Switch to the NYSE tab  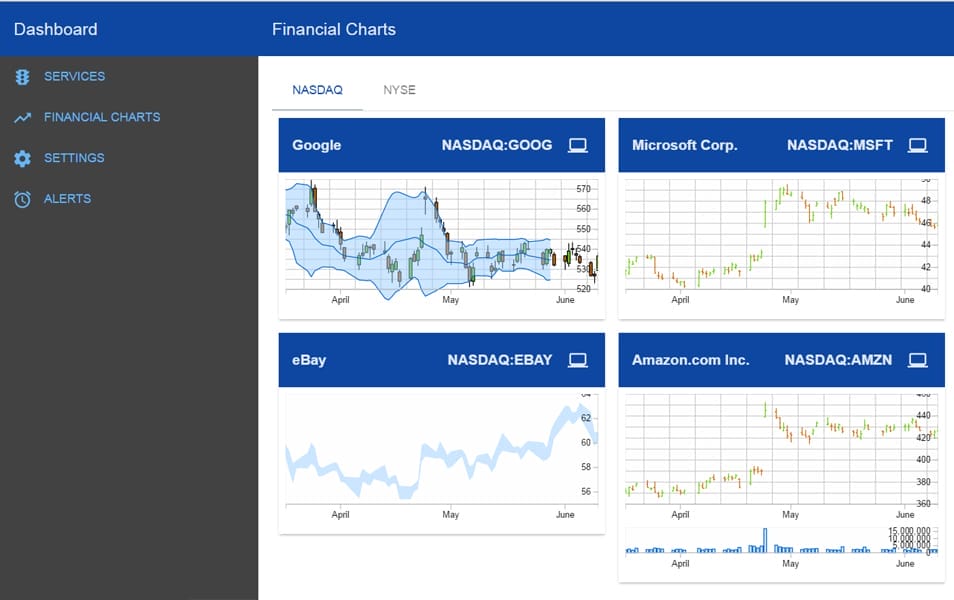(399, 89)
